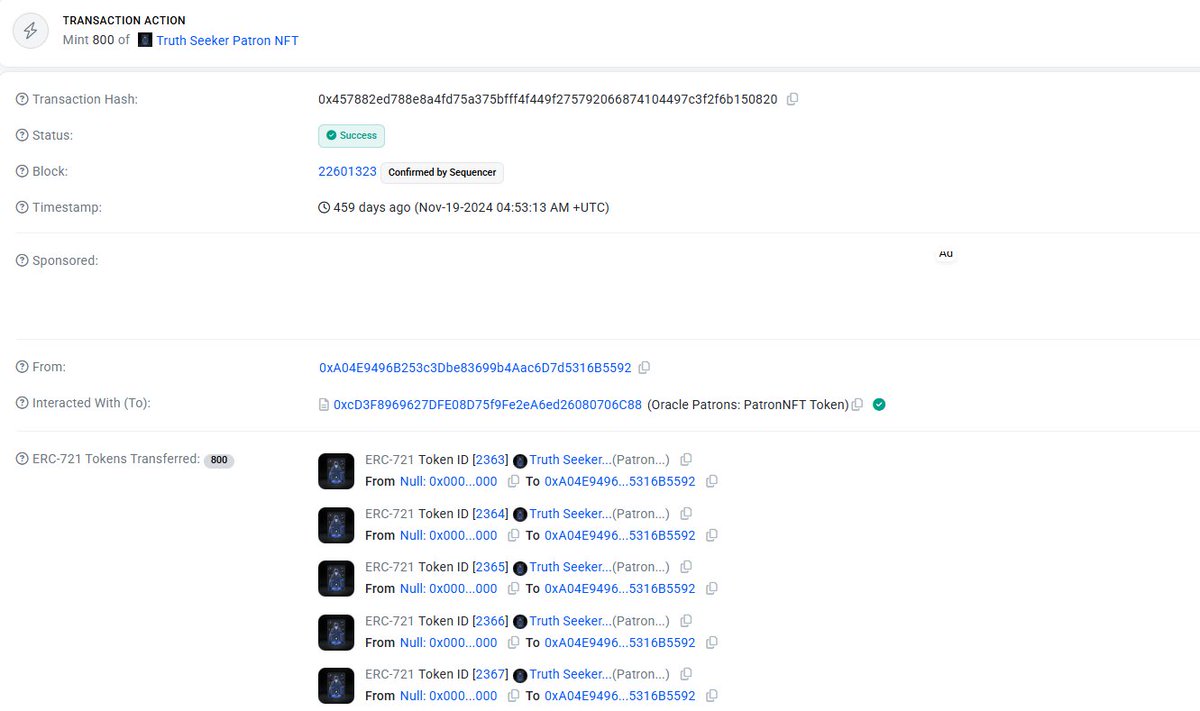
Task: Click the help icon next to ERC-721 Tokens Transferred
Action: (22, 459)
